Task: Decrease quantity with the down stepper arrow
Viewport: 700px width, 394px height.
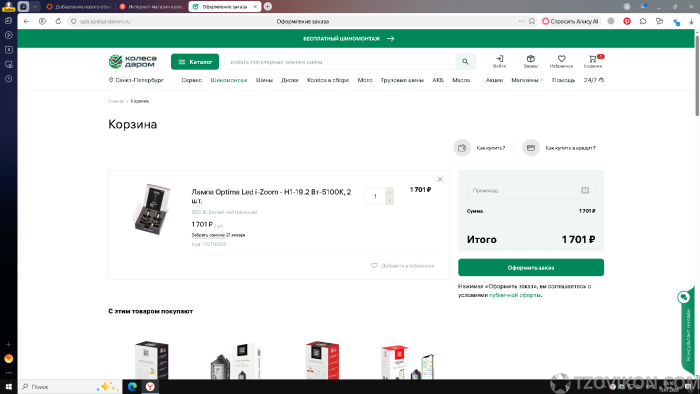Action: coord(389,200)
